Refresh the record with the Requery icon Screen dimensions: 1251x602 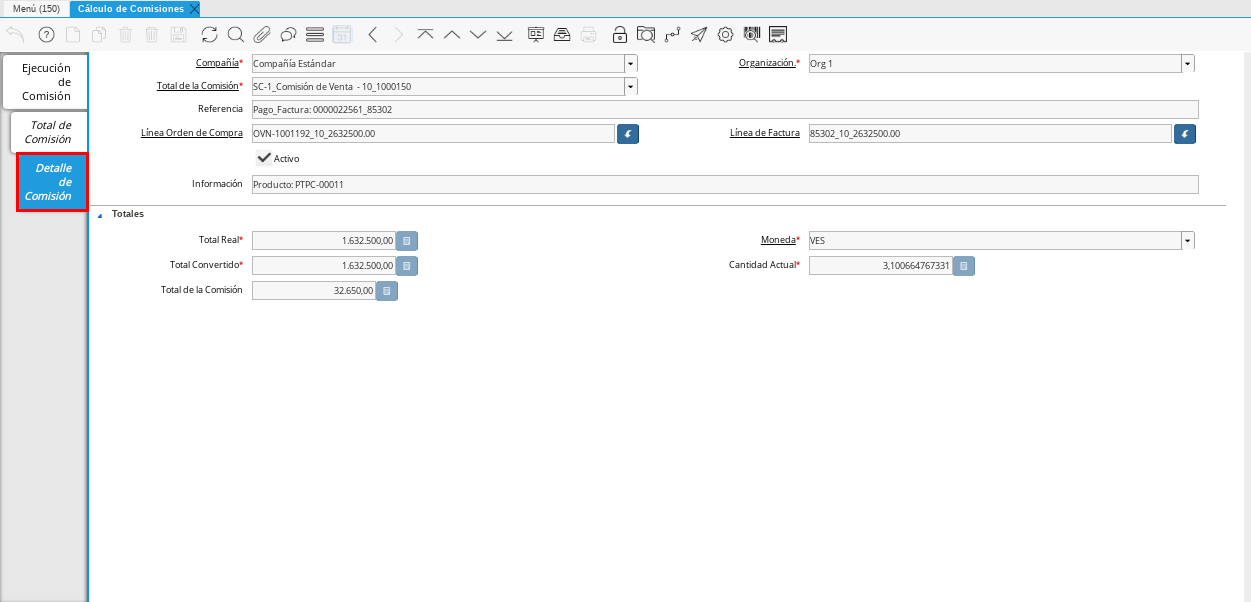(209, 35)
